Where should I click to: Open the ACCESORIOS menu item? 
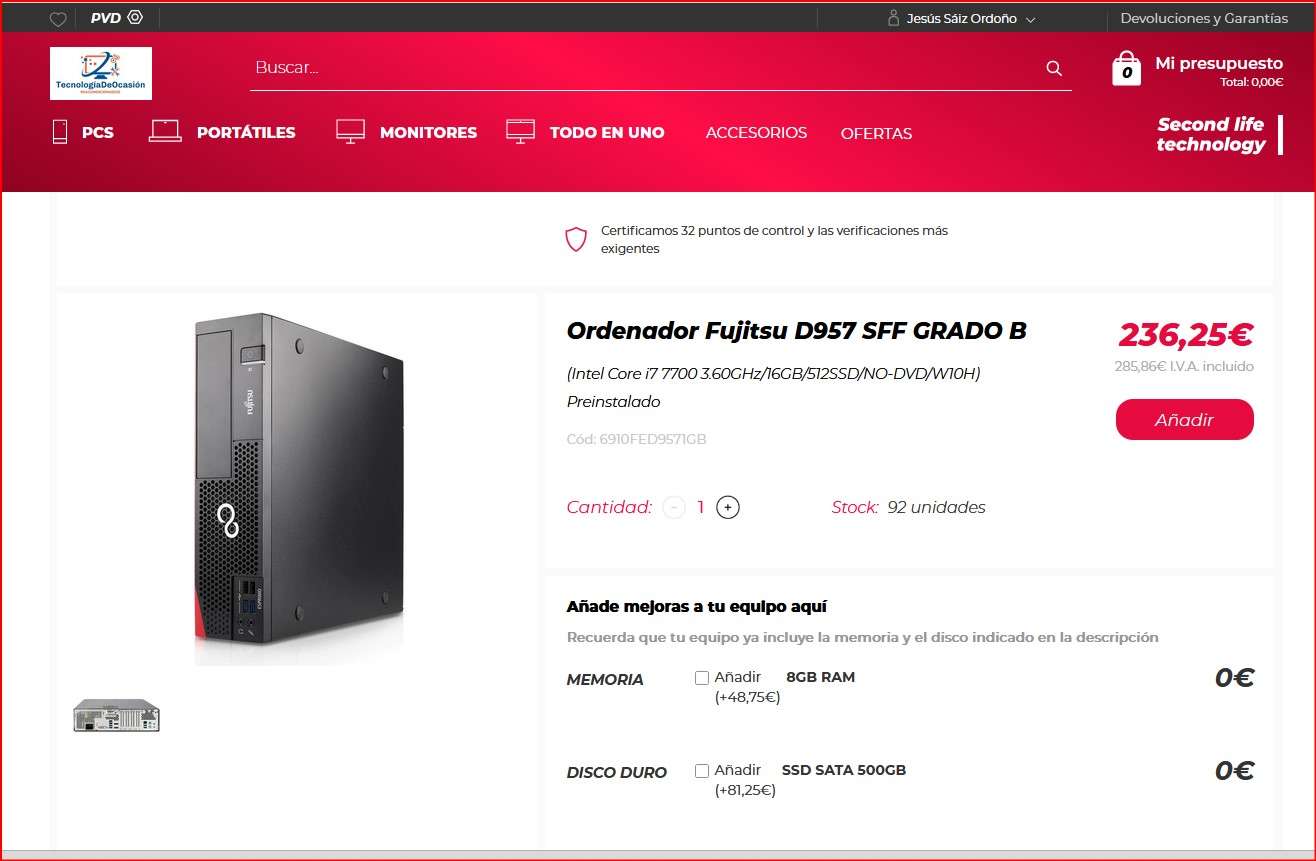pyautogui.click(x=756, y=133)
